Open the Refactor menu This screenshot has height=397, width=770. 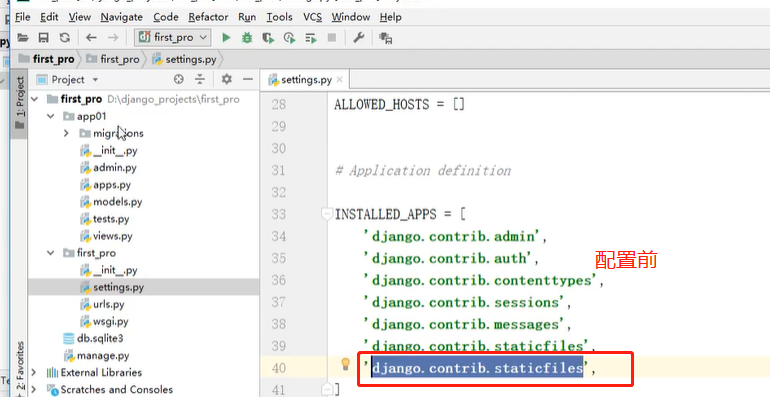tap(208, 17)
